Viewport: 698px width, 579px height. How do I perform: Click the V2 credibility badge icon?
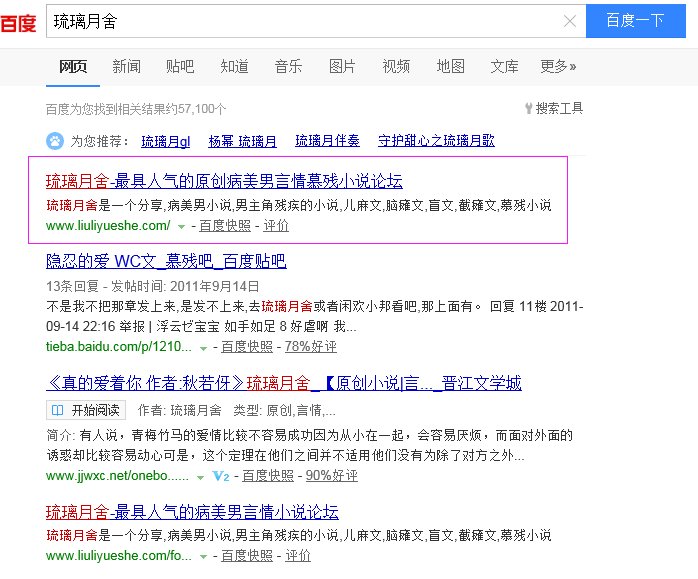point(225,476)
